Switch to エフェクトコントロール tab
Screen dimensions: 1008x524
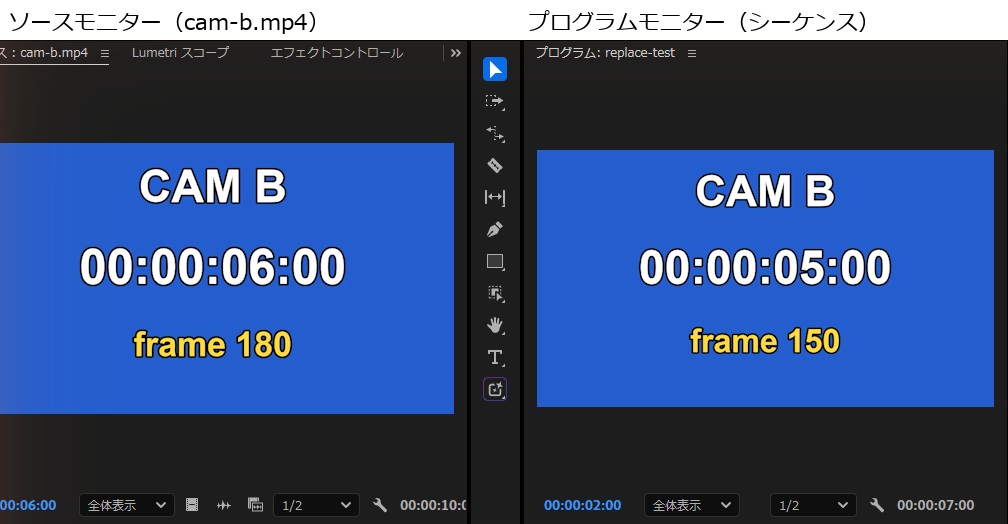tap(336, 53)
